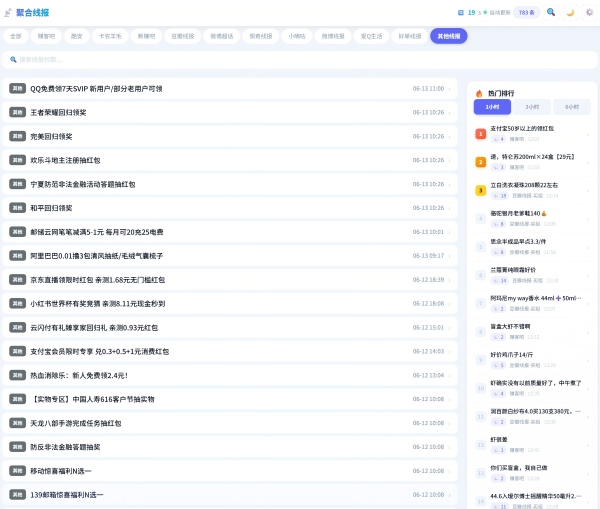
Task: Click the list icon beside the 19s countdown
Action: 461,13
